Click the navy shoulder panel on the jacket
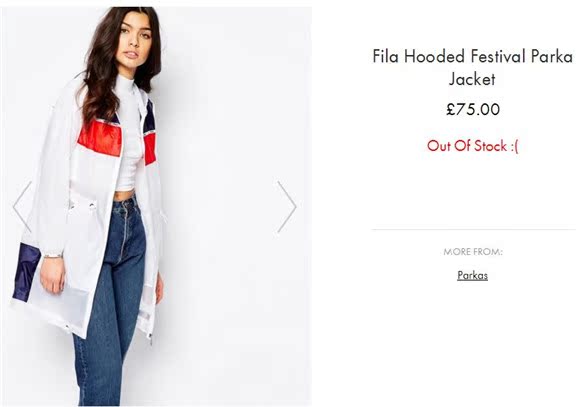The height and width of the screenshot is (407, 580). tap(149, 115)
